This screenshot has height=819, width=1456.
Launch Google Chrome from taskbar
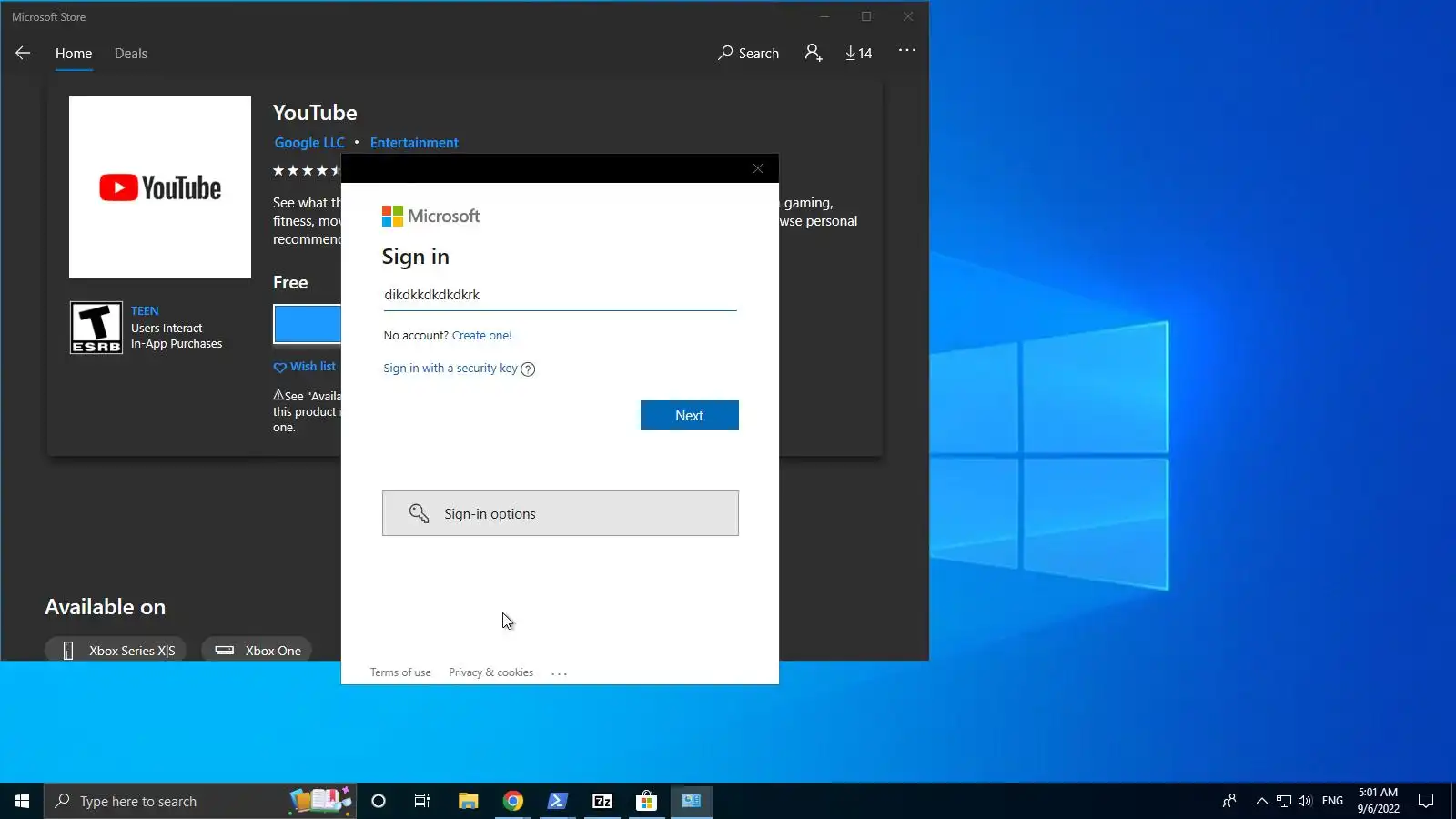[513, 801]
